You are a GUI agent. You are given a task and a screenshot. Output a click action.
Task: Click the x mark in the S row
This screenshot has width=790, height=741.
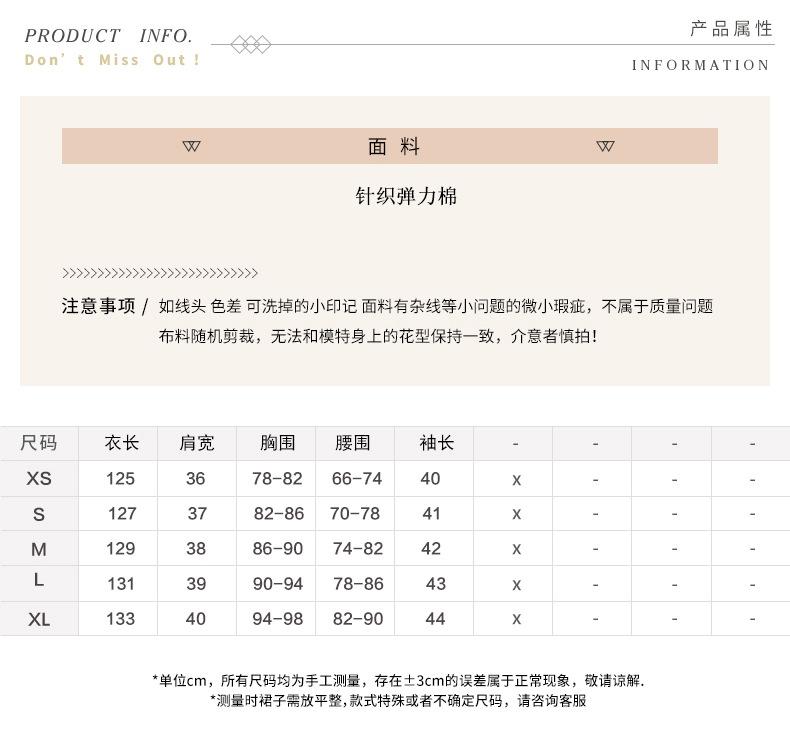tap(516, 514)
